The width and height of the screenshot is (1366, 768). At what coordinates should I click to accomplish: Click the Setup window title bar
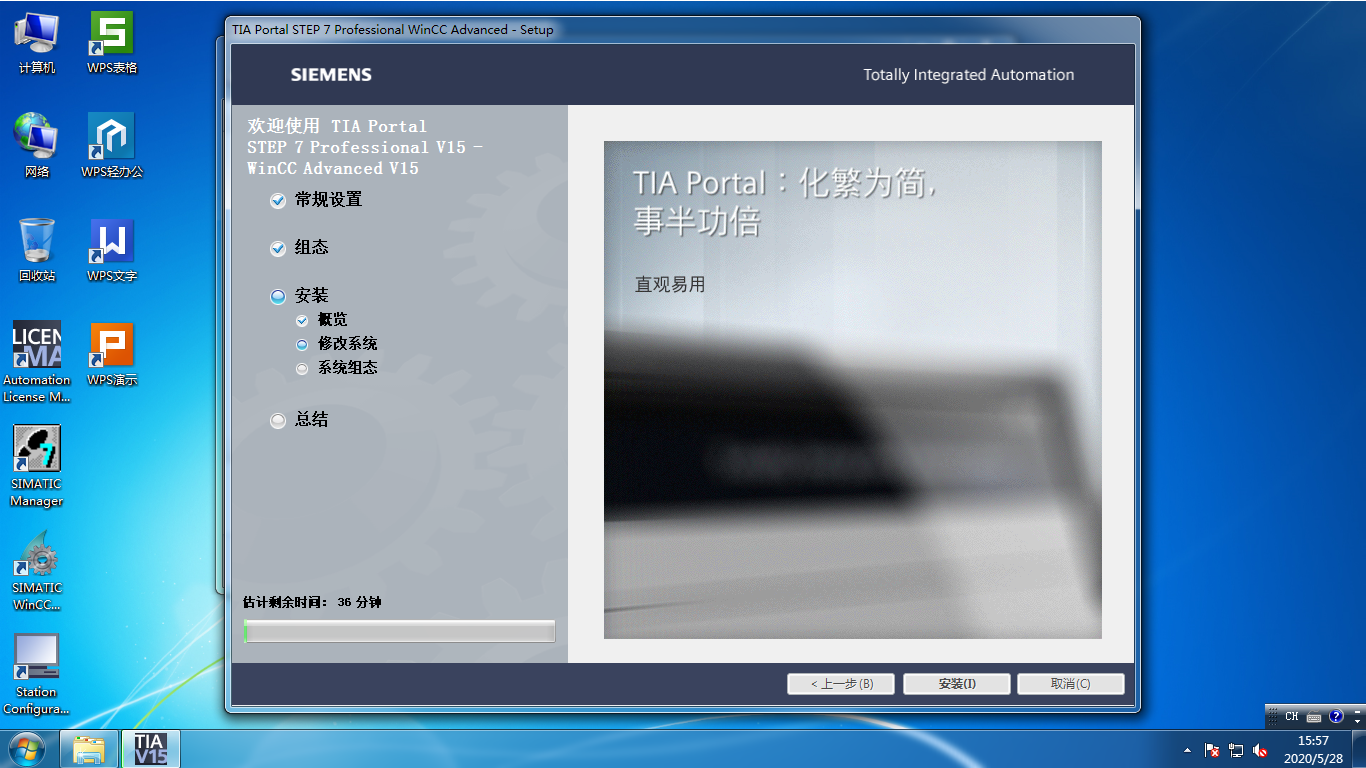pyautogui.click(x=683, y=30)
